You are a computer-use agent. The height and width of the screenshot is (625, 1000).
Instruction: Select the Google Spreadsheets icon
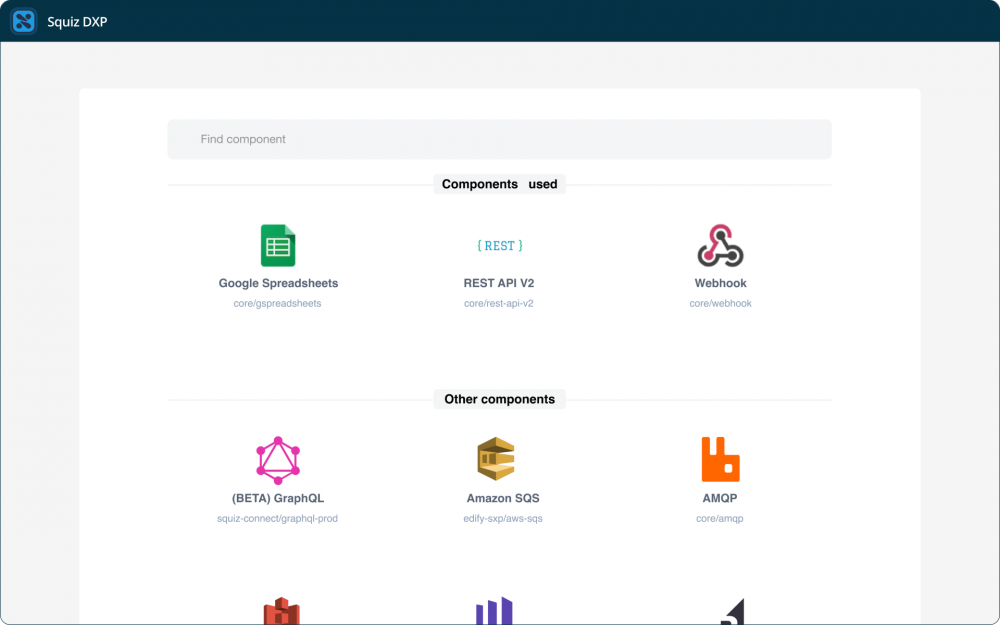tap(278, 246)
